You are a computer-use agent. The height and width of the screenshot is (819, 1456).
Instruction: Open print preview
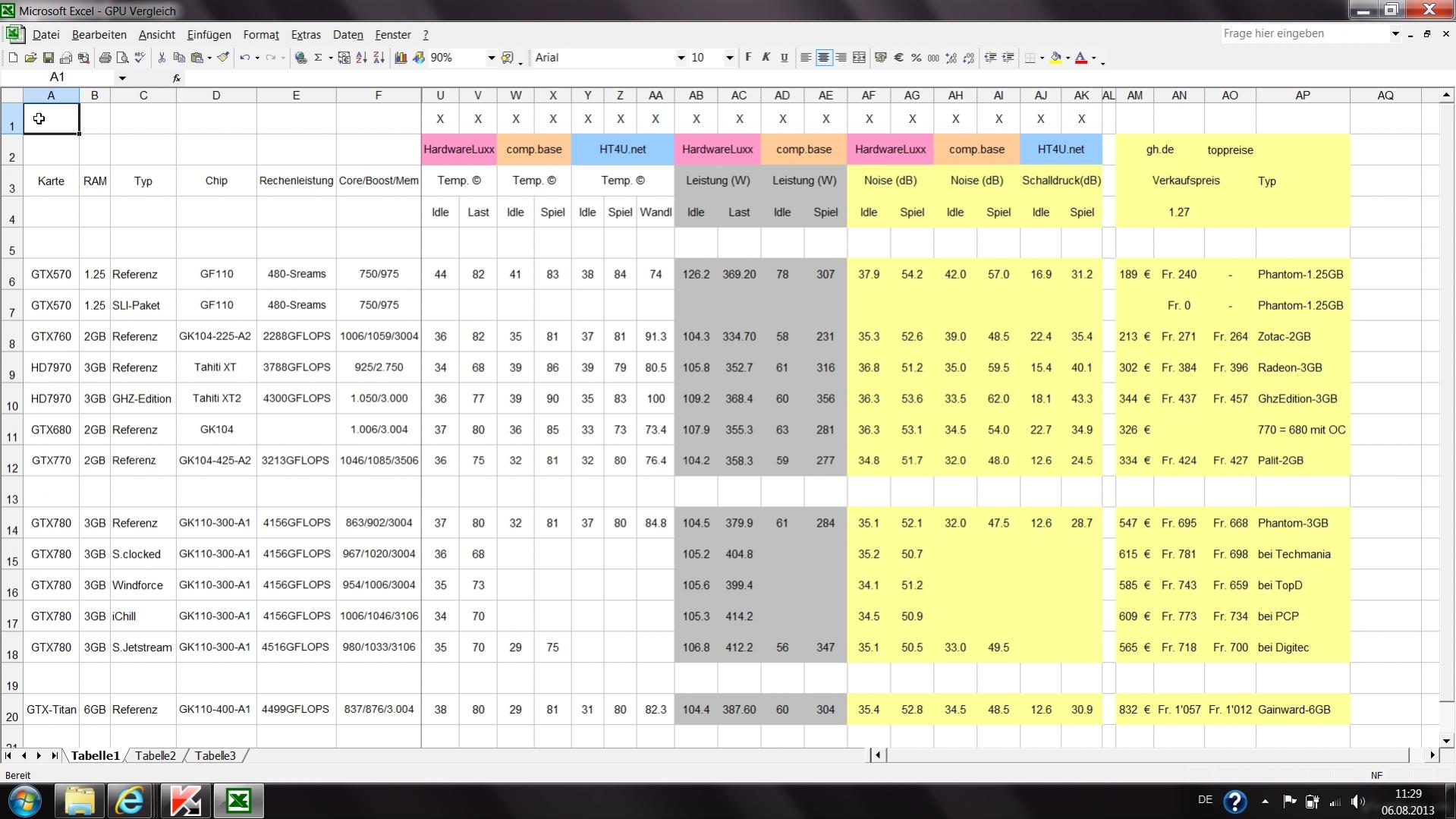122,58
